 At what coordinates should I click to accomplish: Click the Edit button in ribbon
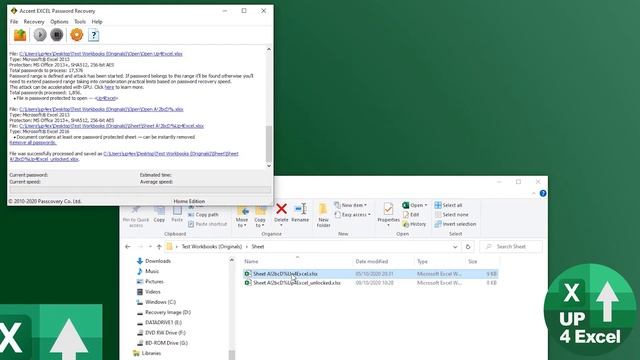pyautogui.click(x=411, y=214)
